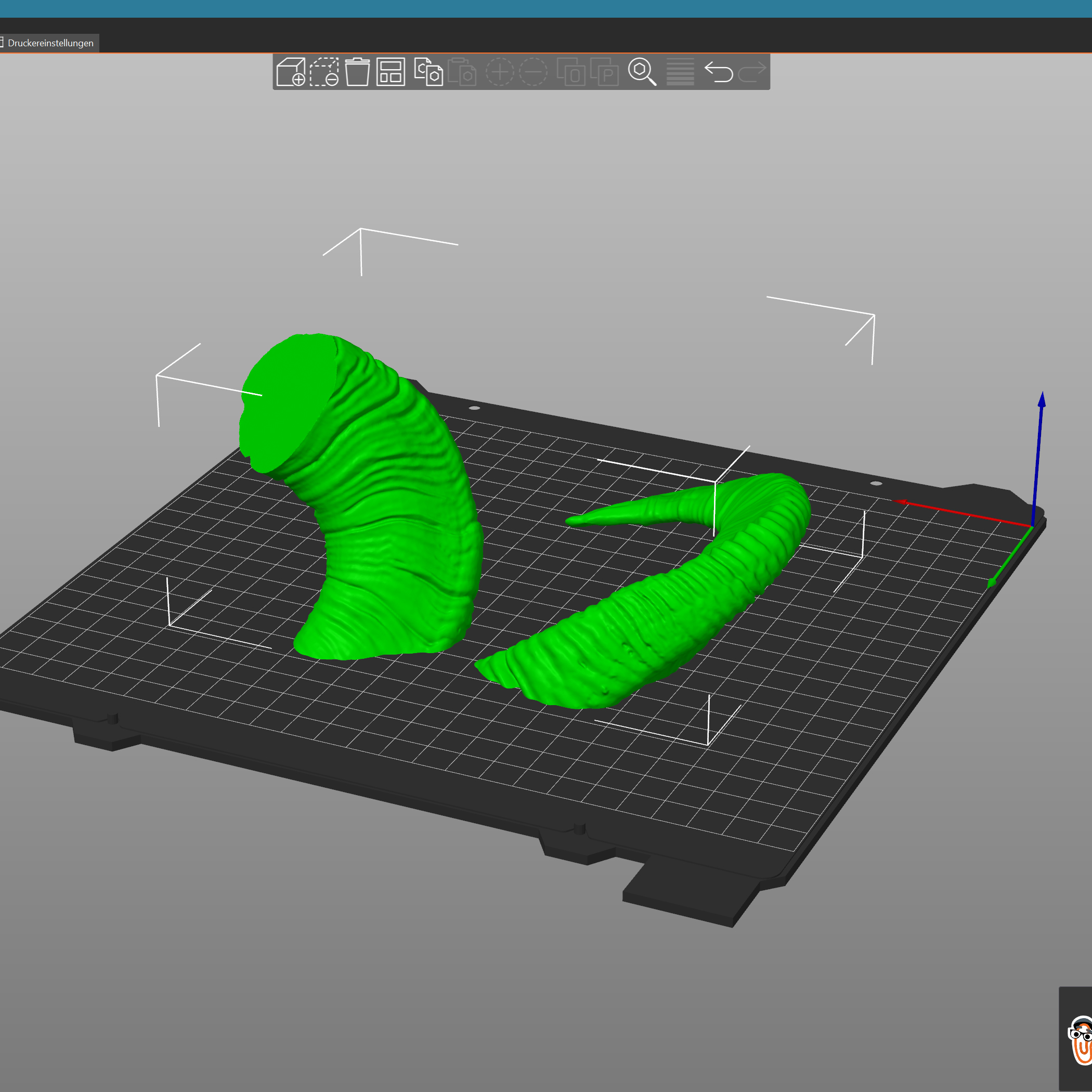Arrange objects with the layout icon

391,72
